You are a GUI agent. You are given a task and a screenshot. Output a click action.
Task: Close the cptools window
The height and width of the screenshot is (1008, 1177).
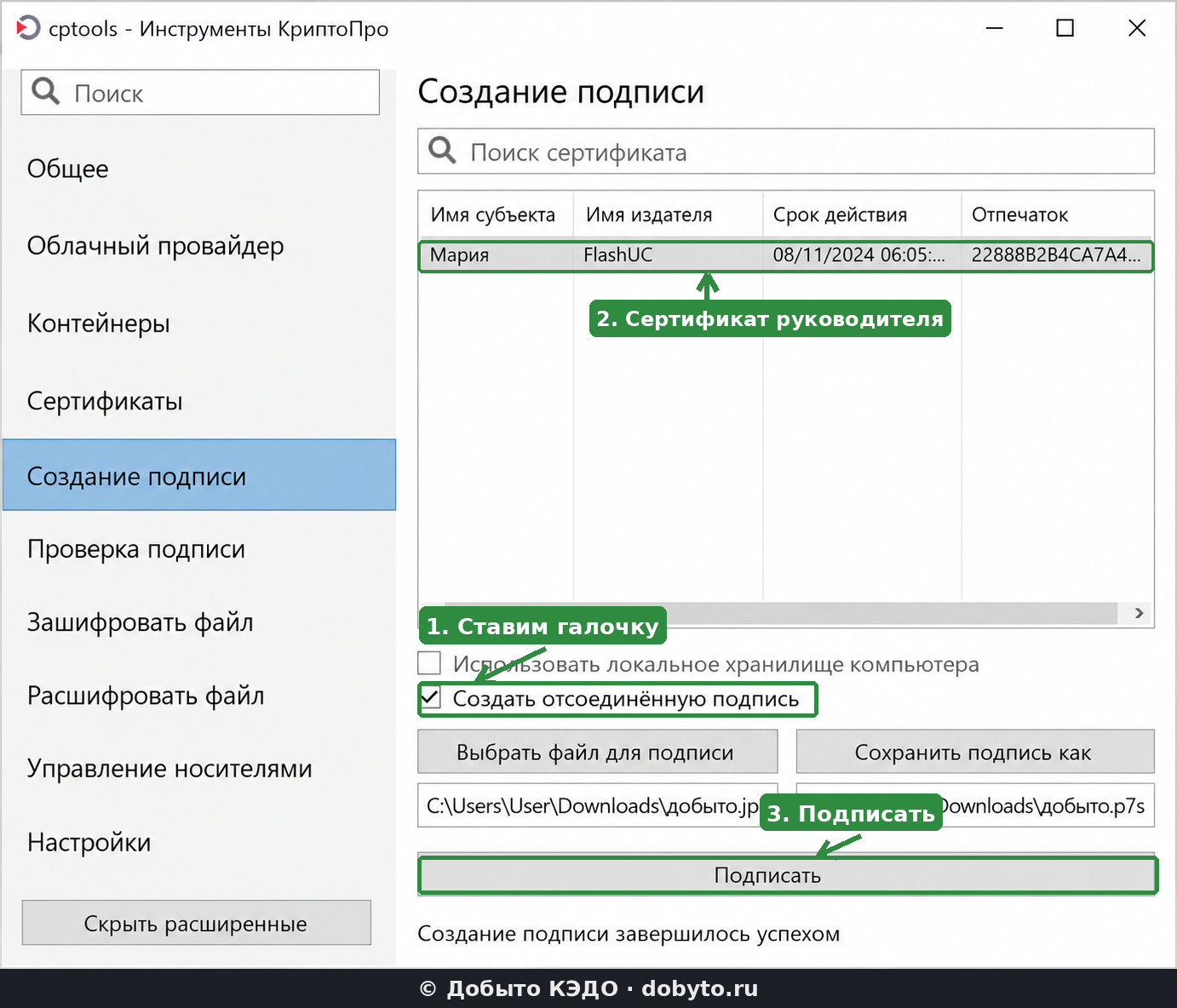1137,28
